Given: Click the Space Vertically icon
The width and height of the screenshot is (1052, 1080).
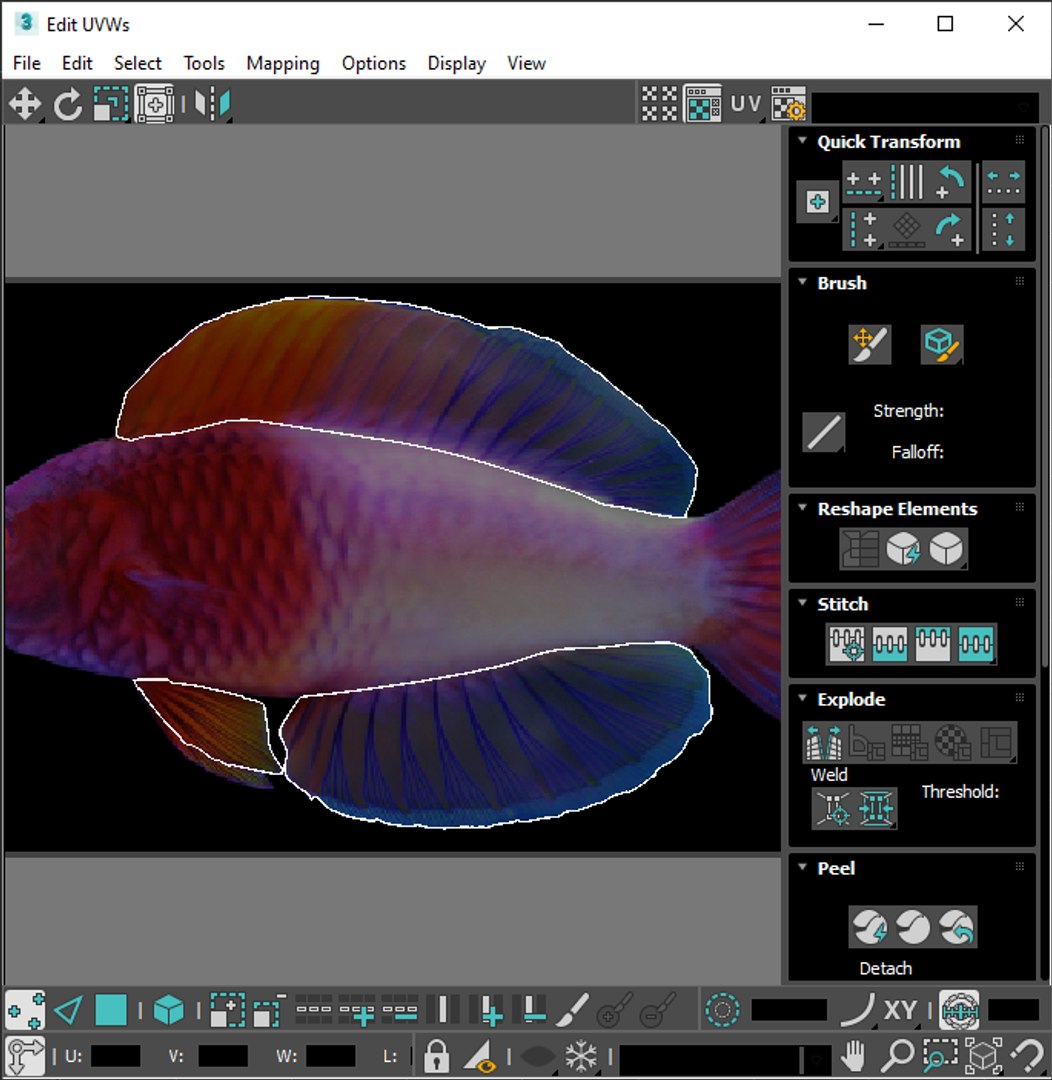Looking at the screenshot, I should tap(1003, 229).
